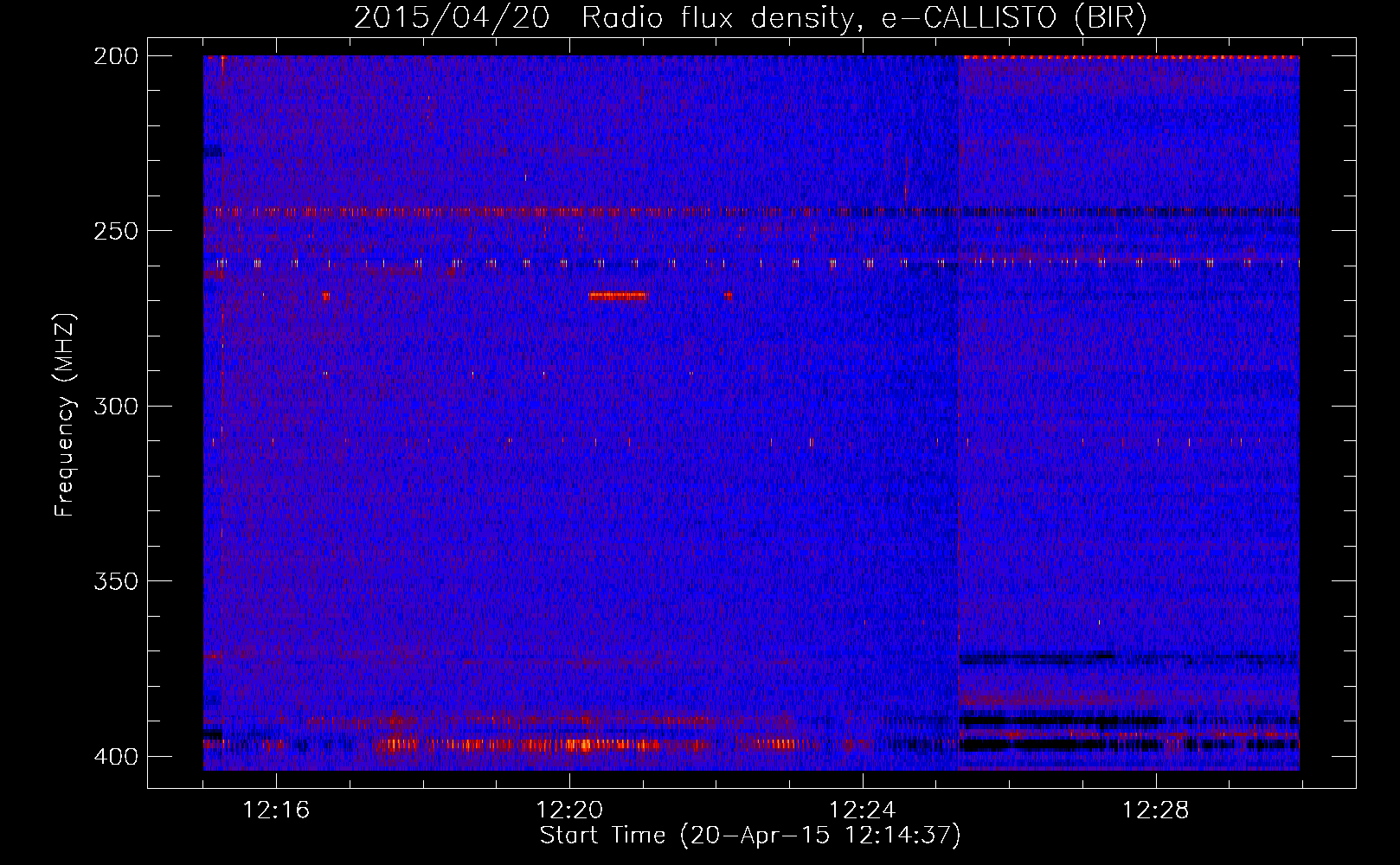The image size is (1400, 865).
Task: Click the bright orange burst near 268 MHz
Action: tap(617, 296)
